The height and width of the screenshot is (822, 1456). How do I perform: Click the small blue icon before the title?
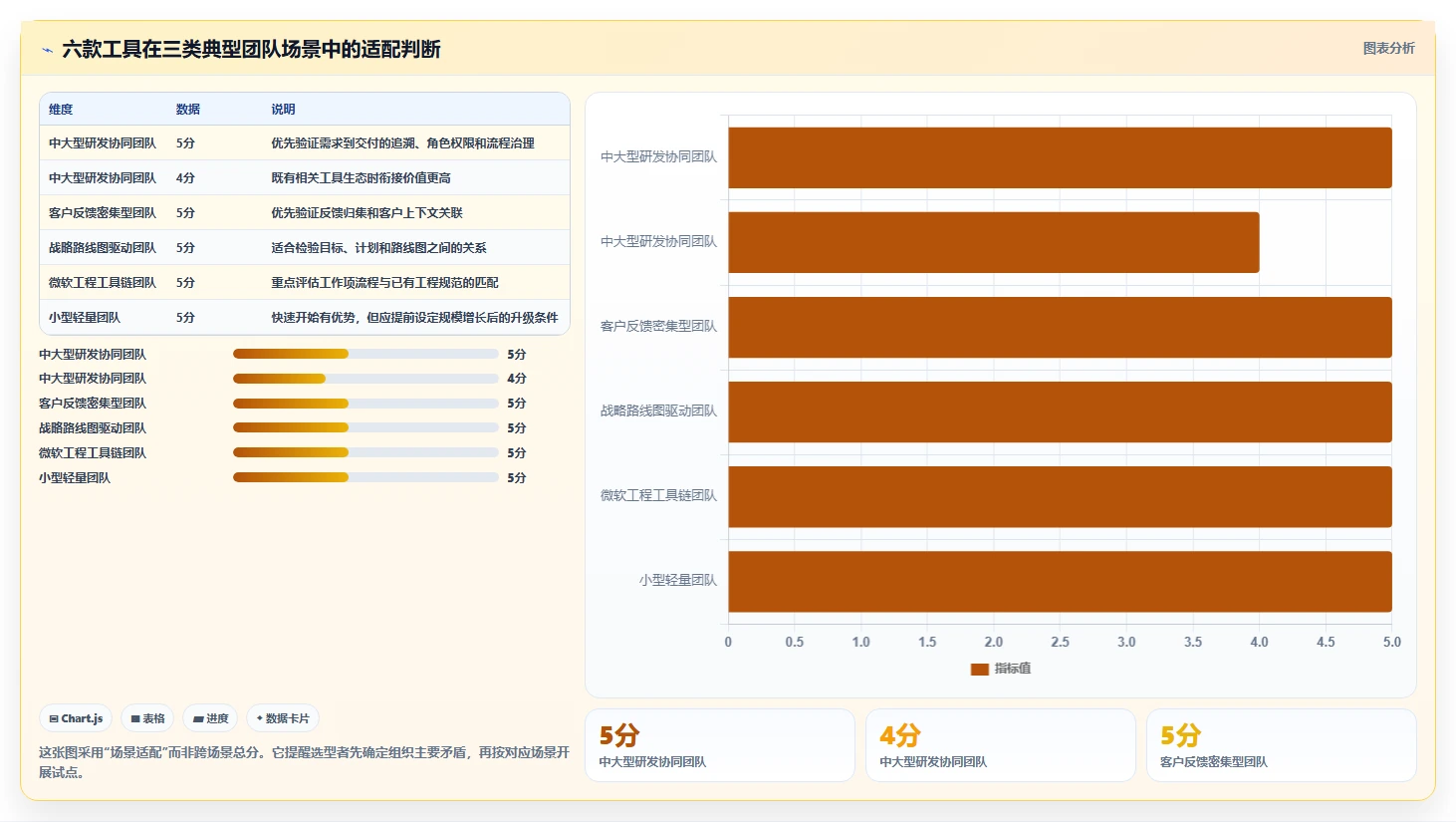click(47, 50)
